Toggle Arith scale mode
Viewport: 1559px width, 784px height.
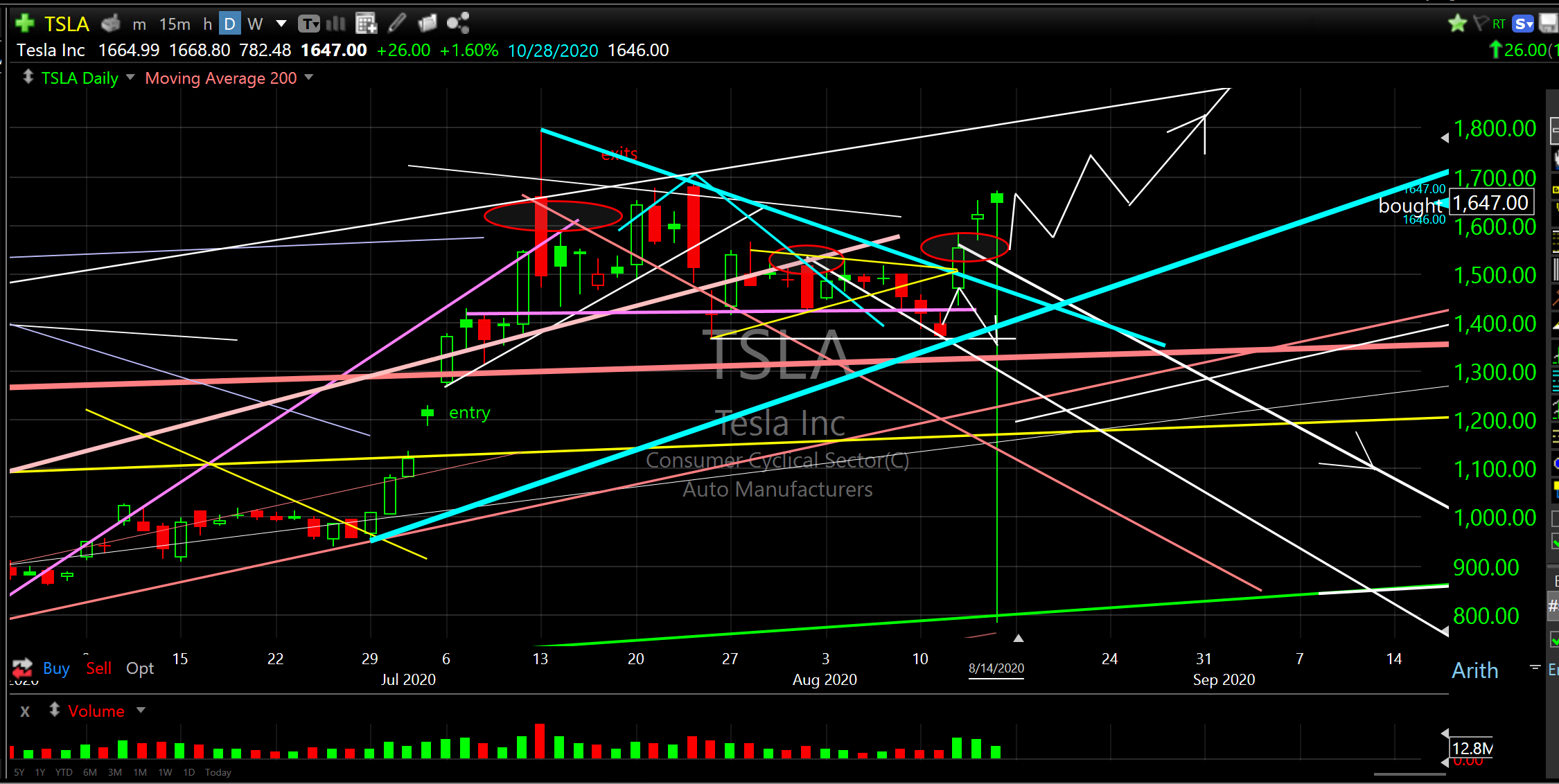[x=1474, y=670]
